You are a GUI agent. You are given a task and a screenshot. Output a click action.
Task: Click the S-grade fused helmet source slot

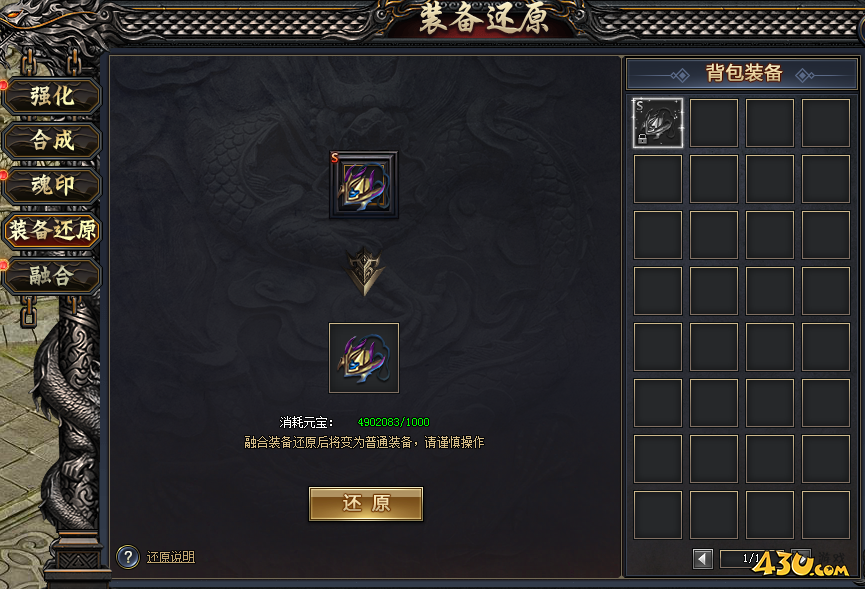(x=364, y=185)
